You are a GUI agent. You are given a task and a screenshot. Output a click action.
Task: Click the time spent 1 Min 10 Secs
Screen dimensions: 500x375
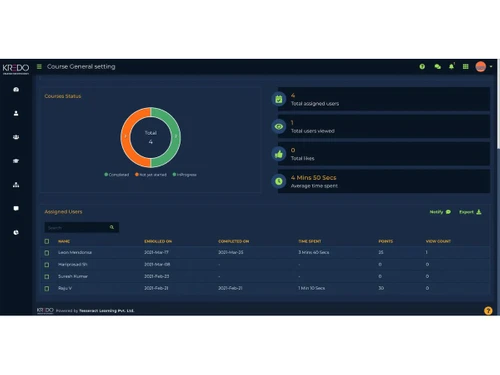[x=311, y=288]
